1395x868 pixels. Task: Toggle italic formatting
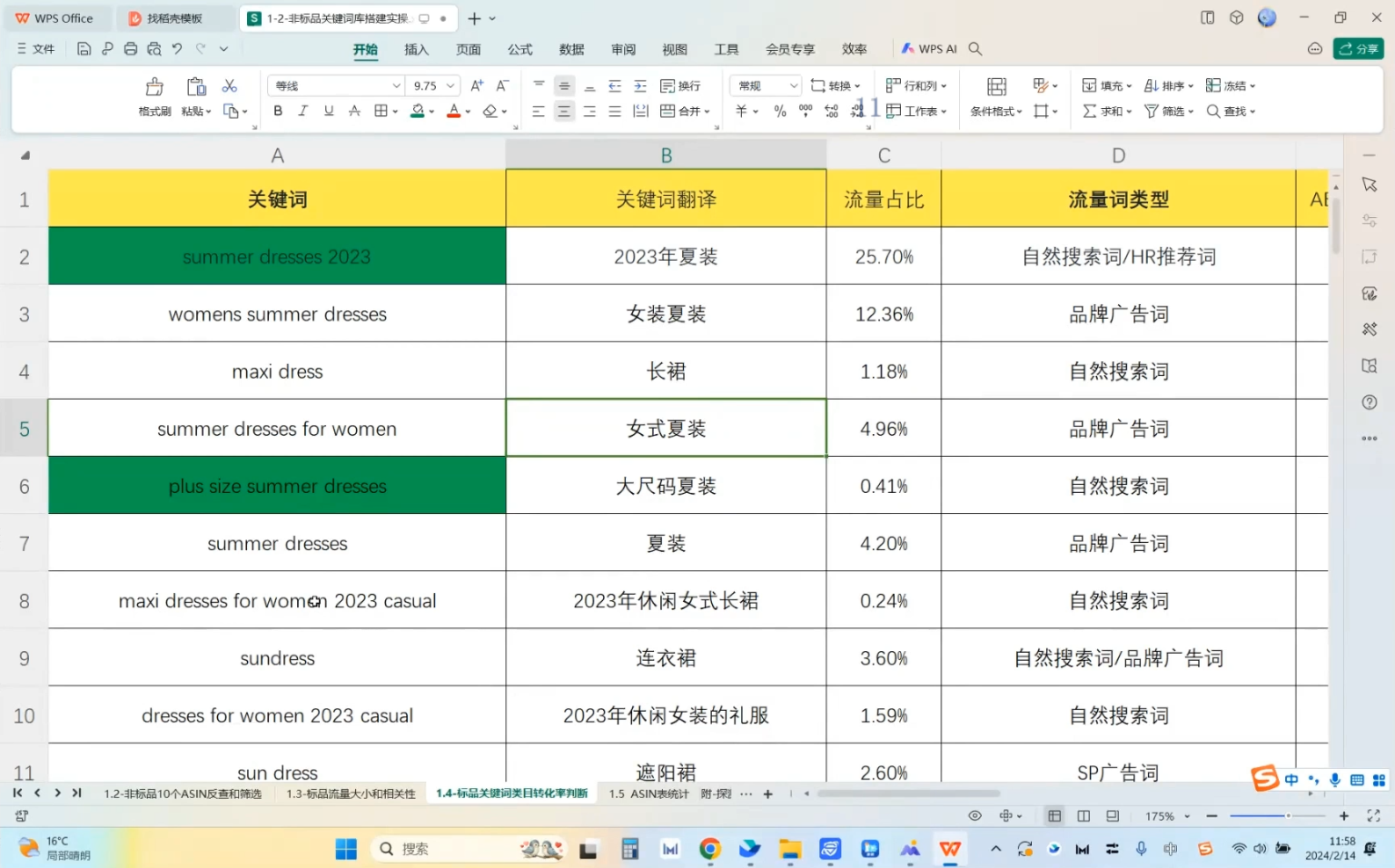(302, 111)
